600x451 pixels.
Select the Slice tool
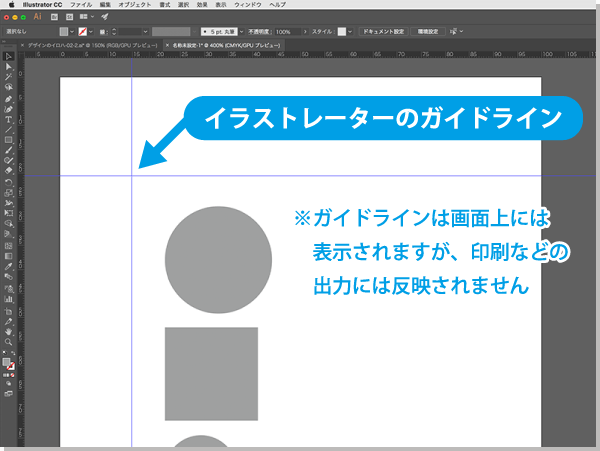(8, 322)
